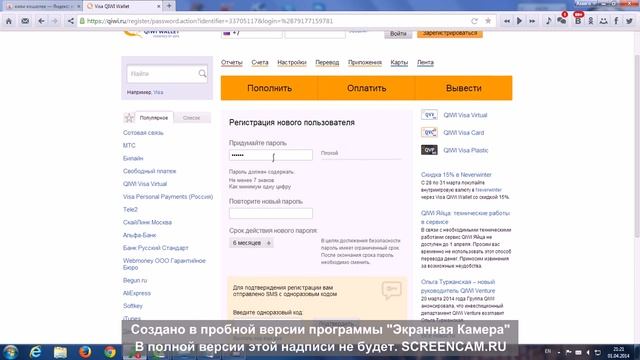Click the next track media icon
The image size is (640, 360).
(532, 21)
